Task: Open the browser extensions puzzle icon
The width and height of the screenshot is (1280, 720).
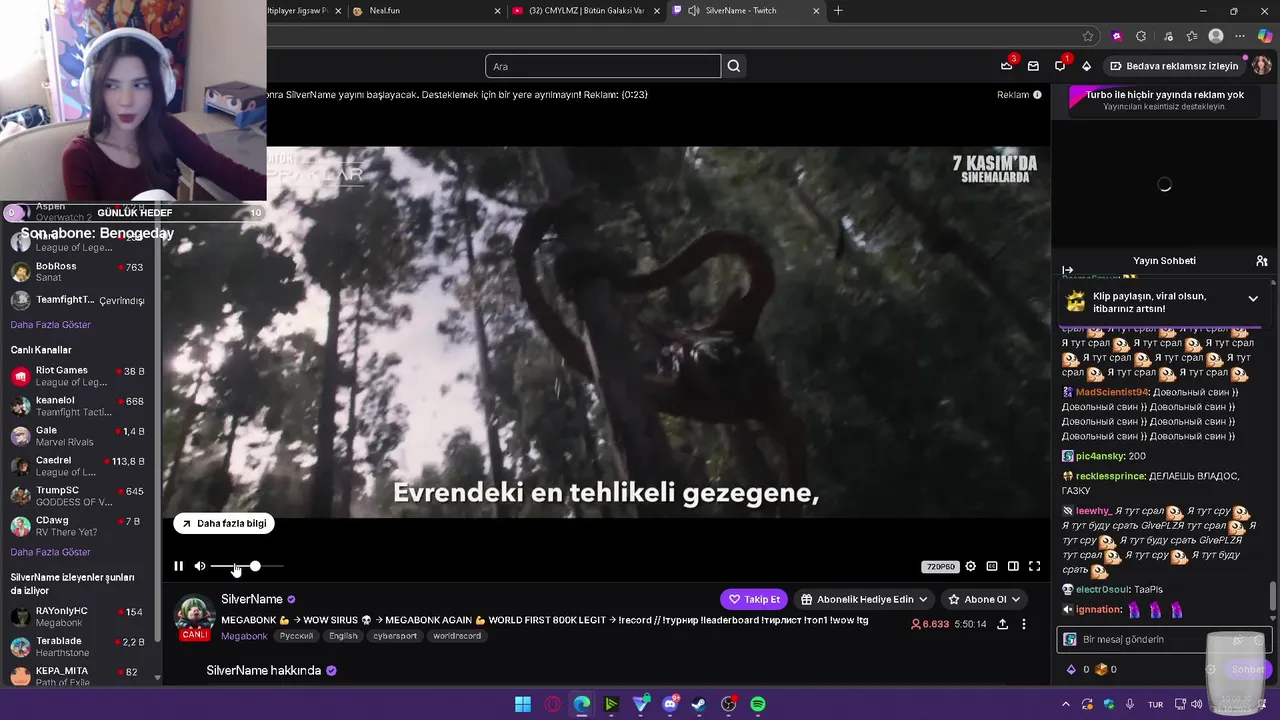Action: 1141,36
